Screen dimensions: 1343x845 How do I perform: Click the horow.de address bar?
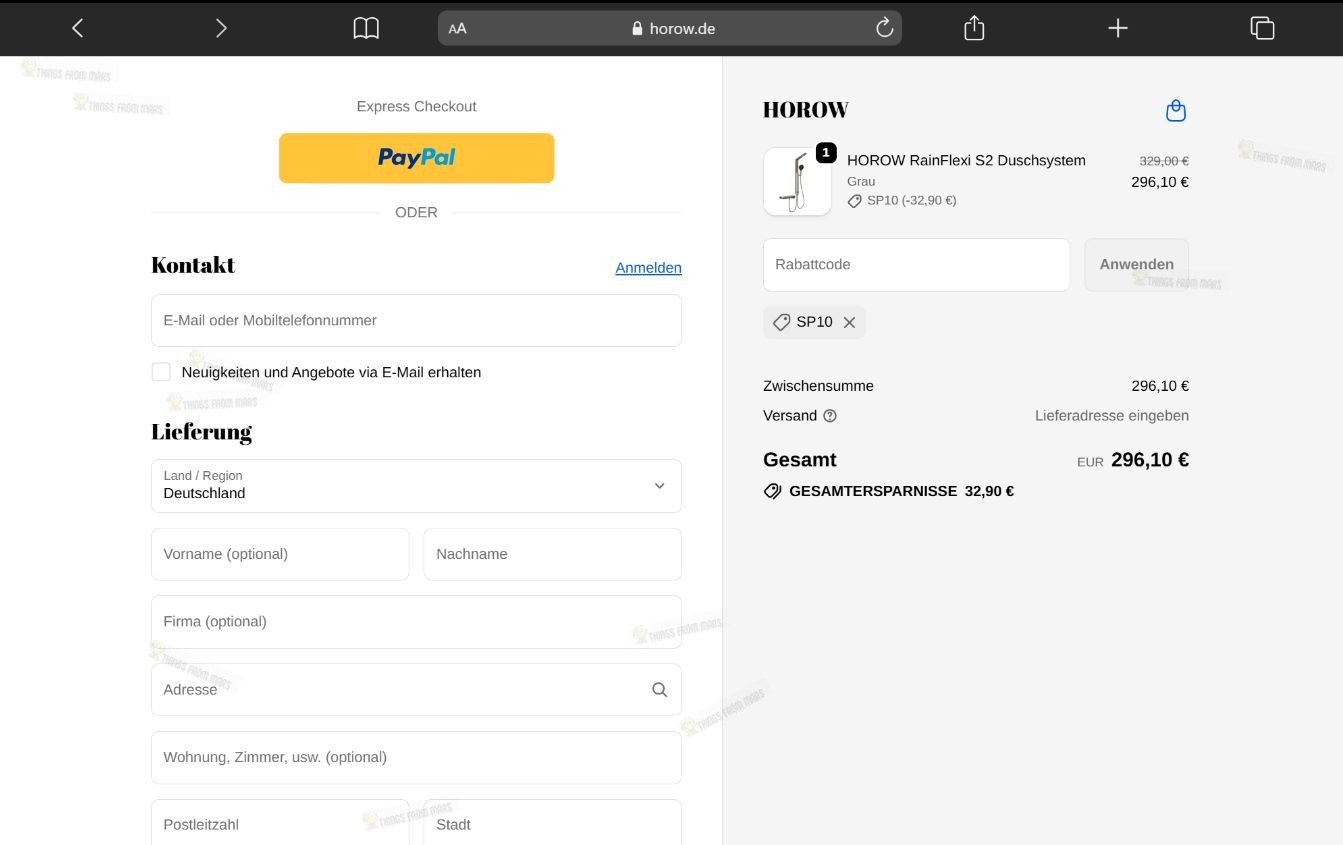coord(670,28)
